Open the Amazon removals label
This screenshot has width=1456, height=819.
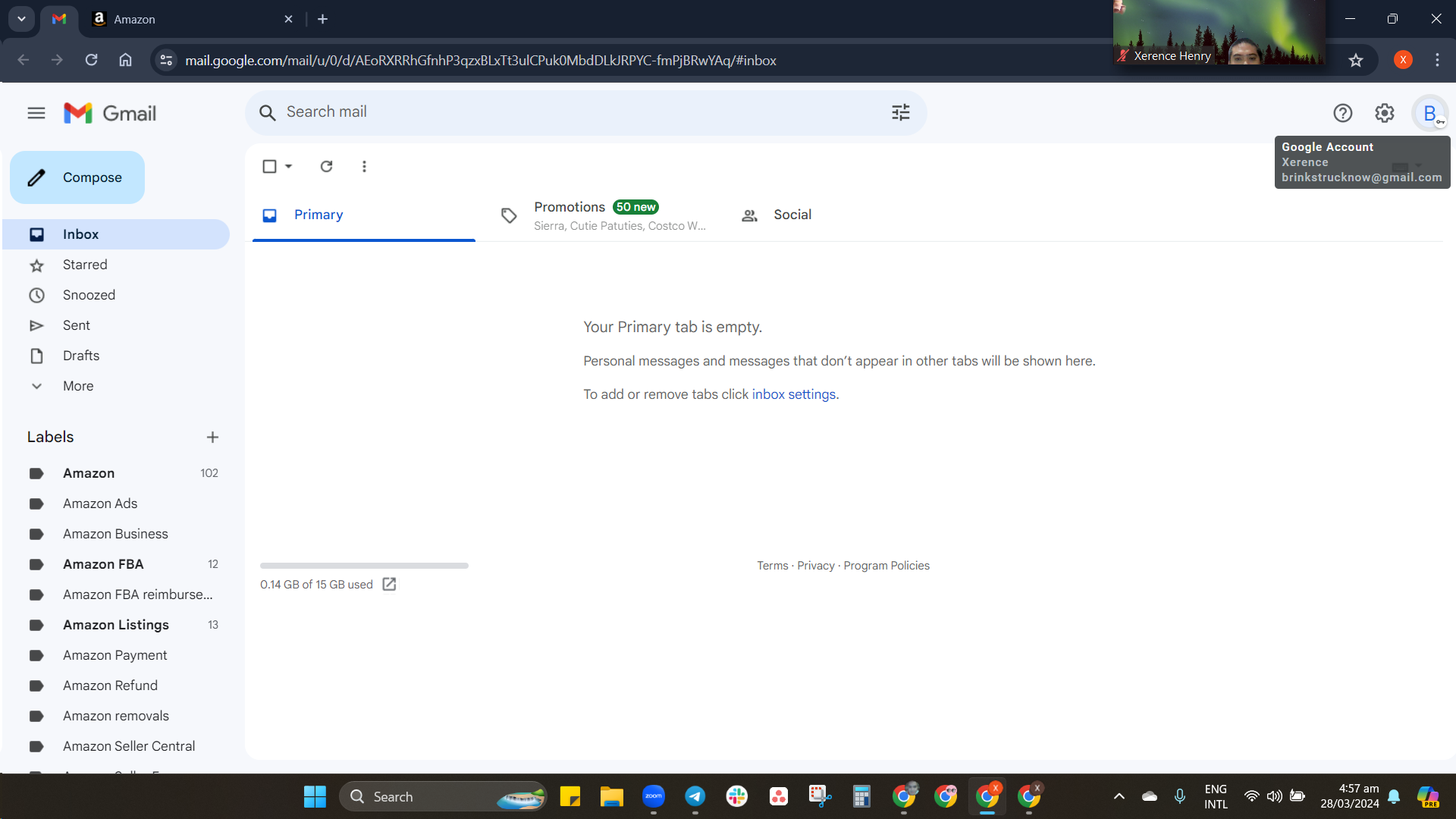pyautogui.click(x=116, y=716)
